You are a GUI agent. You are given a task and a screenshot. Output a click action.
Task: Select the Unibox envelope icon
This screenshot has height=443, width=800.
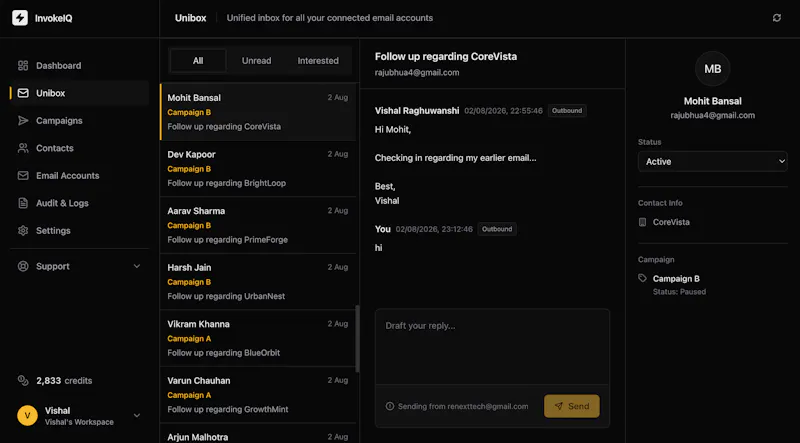click(x=23, y=93)
